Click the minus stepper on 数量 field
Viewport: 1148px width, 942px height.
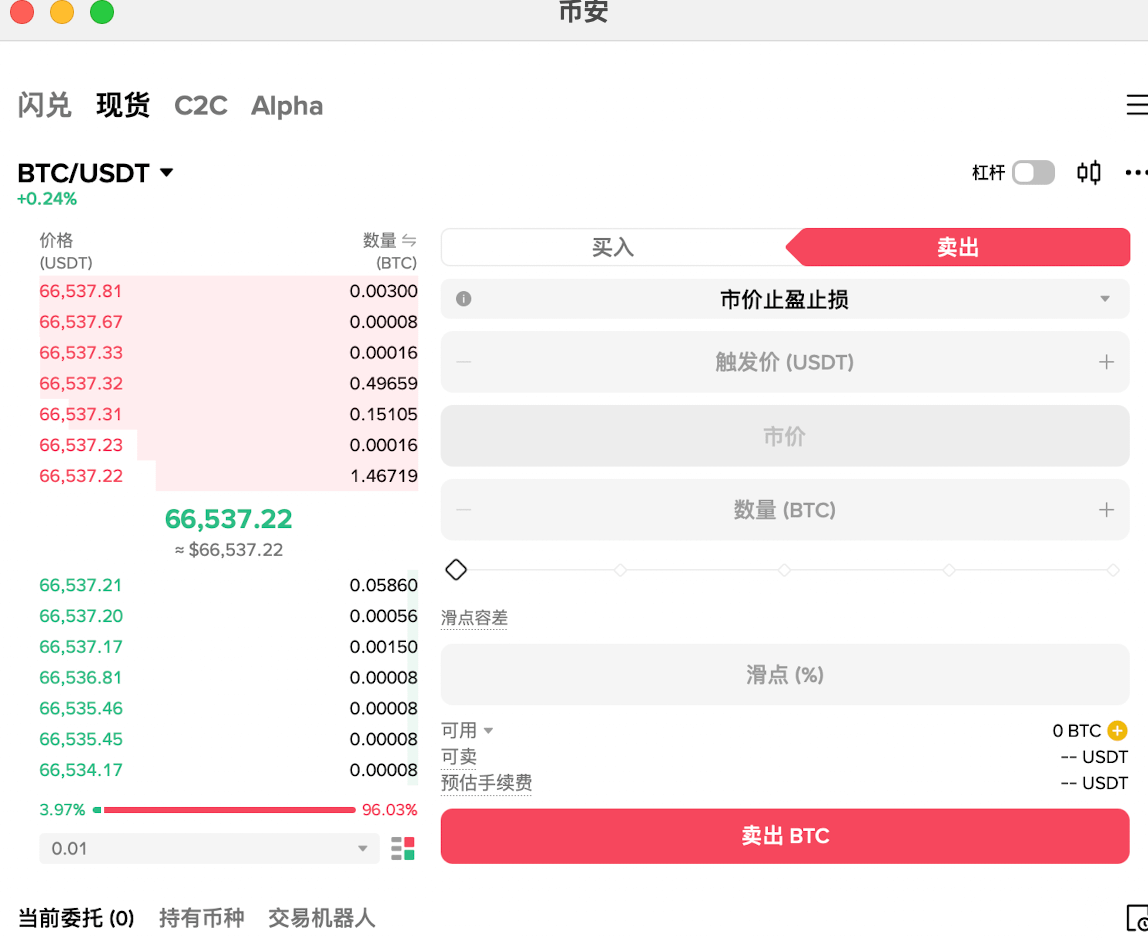click(x=463, y=509)
